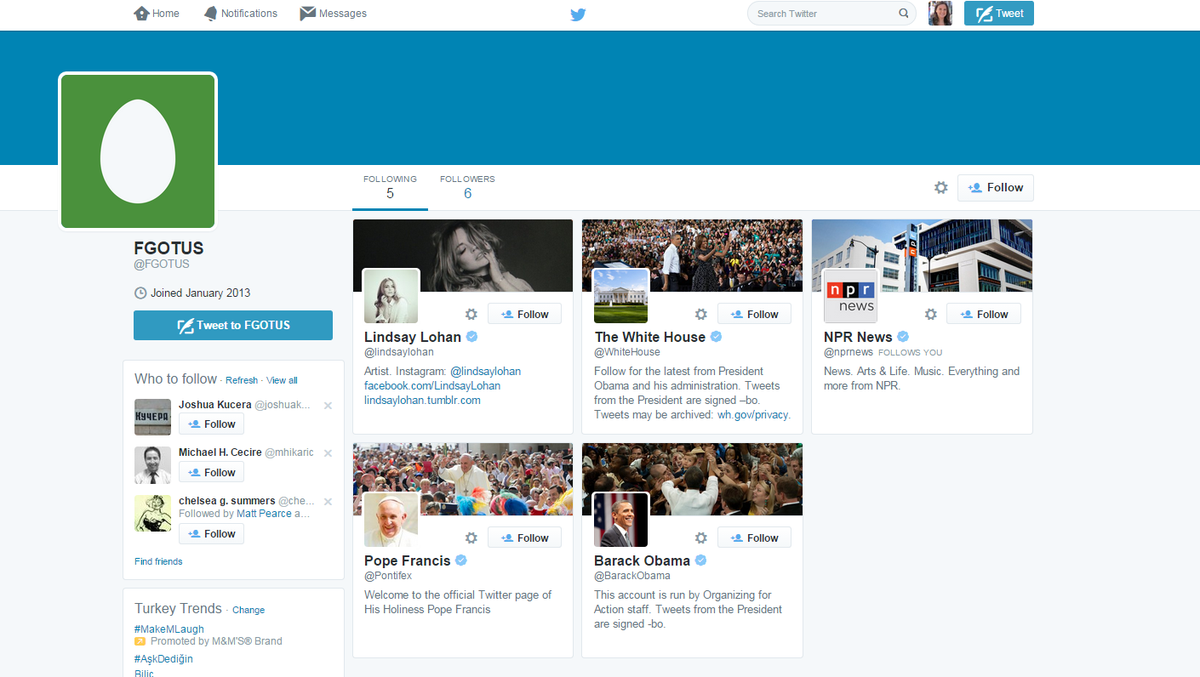Focus the Search Twitter field
Viewport: 1200px width, 677px height.
click(832, 13)
